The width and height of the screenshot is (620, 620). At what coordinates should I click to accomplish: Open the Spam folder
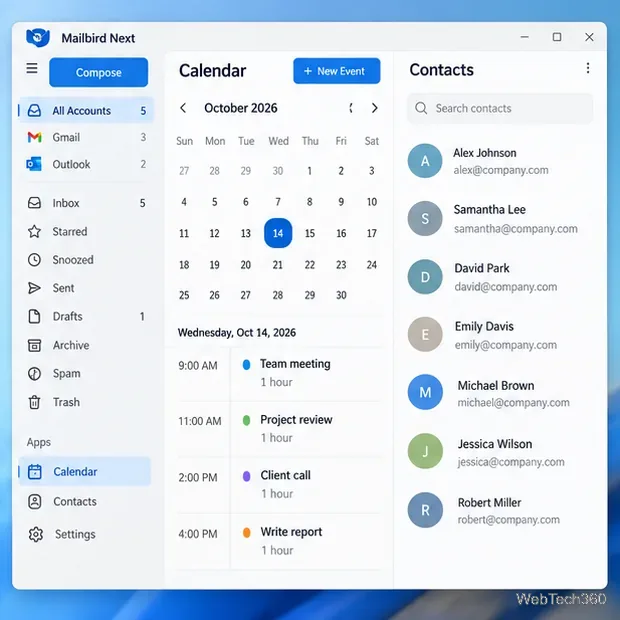click(x=86, y=374)
